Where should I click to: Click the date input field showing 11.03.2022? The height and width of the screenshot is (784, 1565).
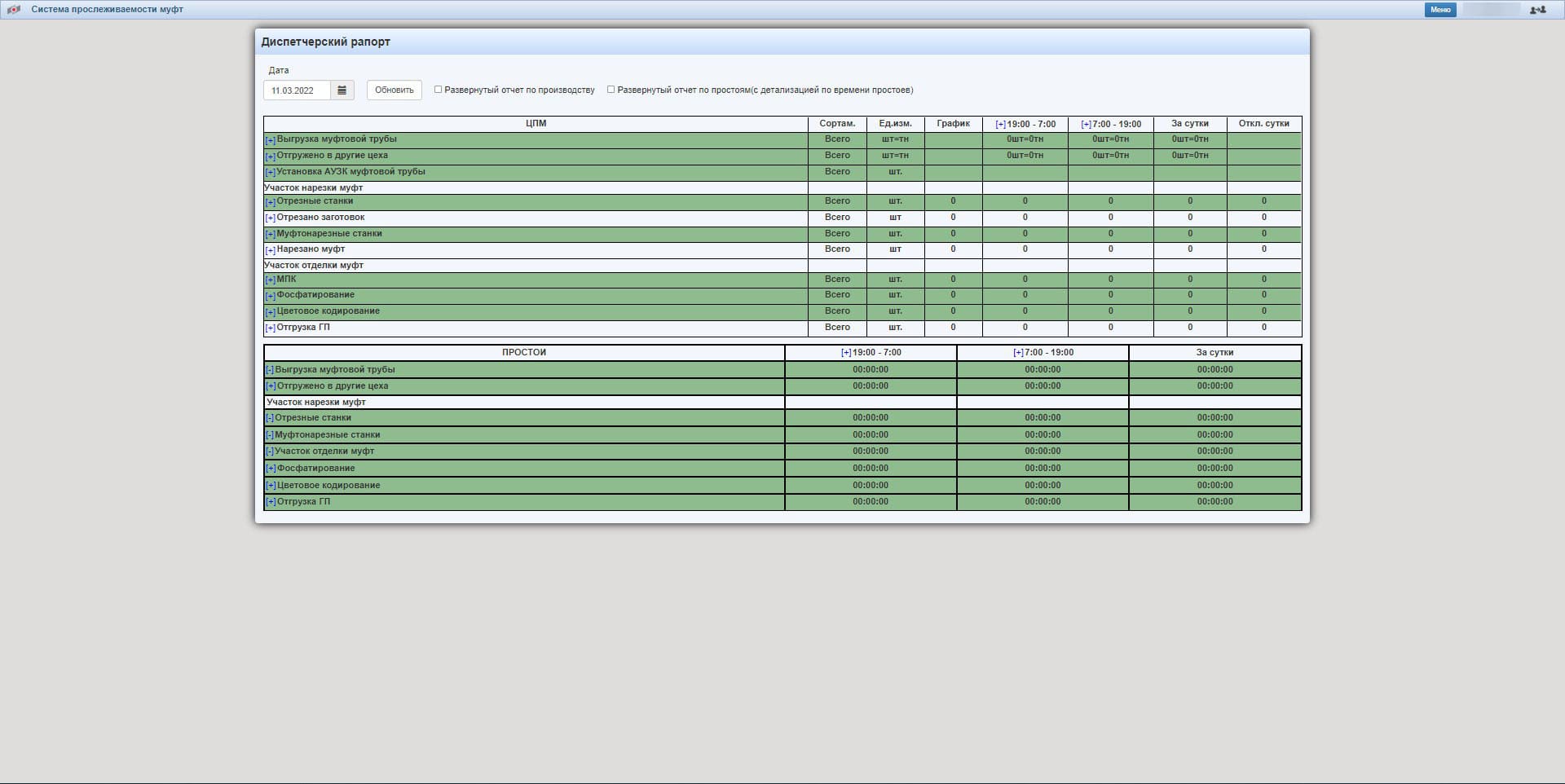tap(298, 90)
